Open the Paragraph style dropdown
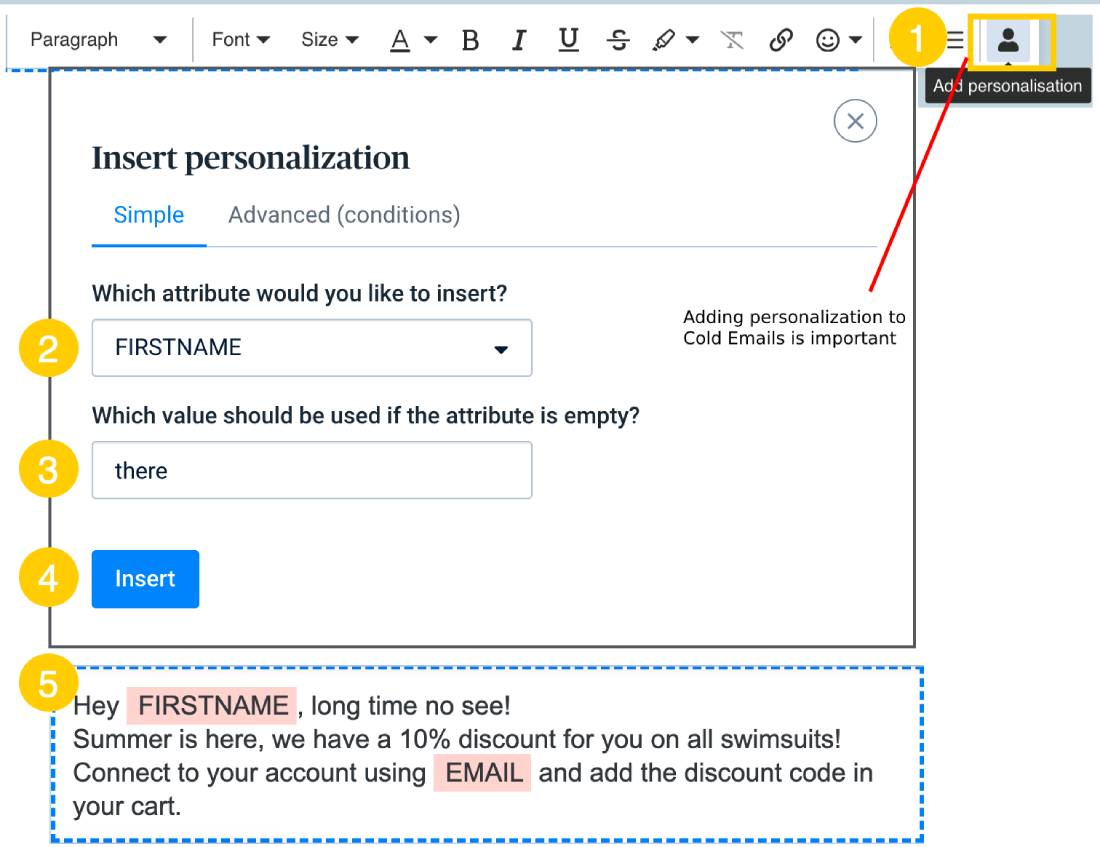This screenshot has height=847, width=1100. coord(99,40)
